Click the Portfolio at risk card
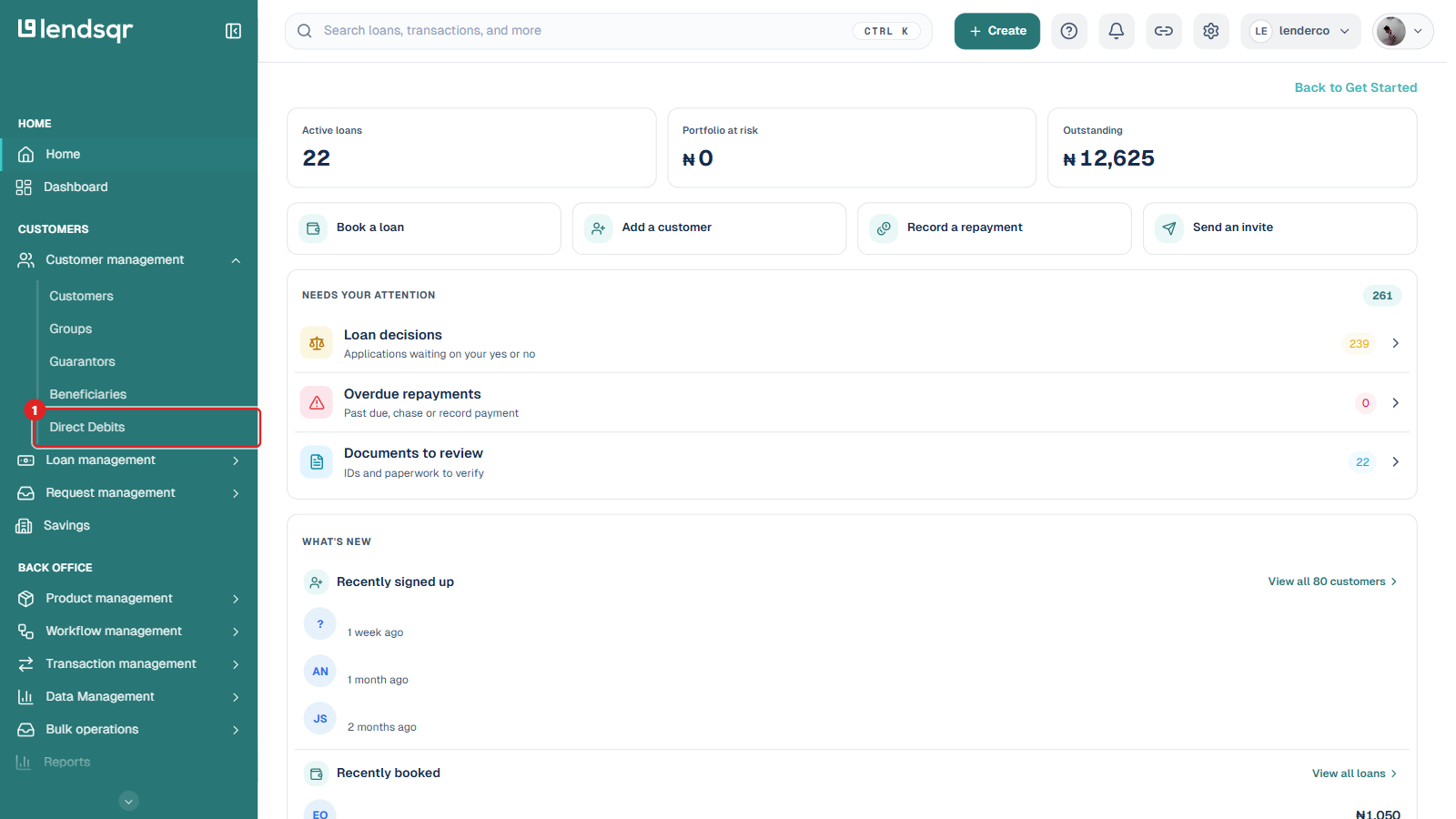Image resolution: width=1456 pixels, height=819 pixels. (852, 148)
